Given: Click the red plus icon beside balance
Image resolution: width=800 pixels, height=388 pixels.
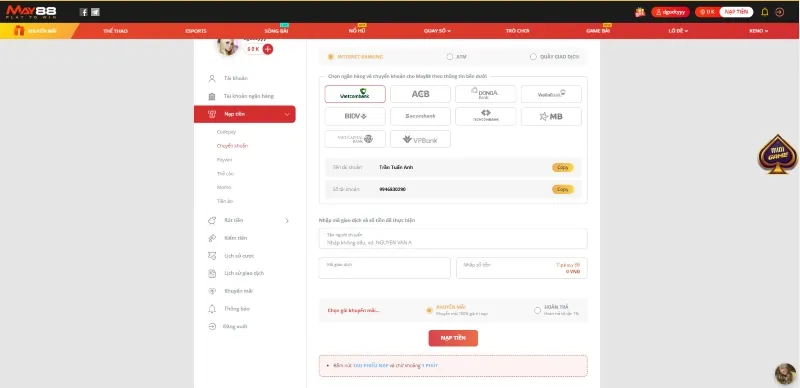Looking at the screenshot, I should [x=268, y=49].
